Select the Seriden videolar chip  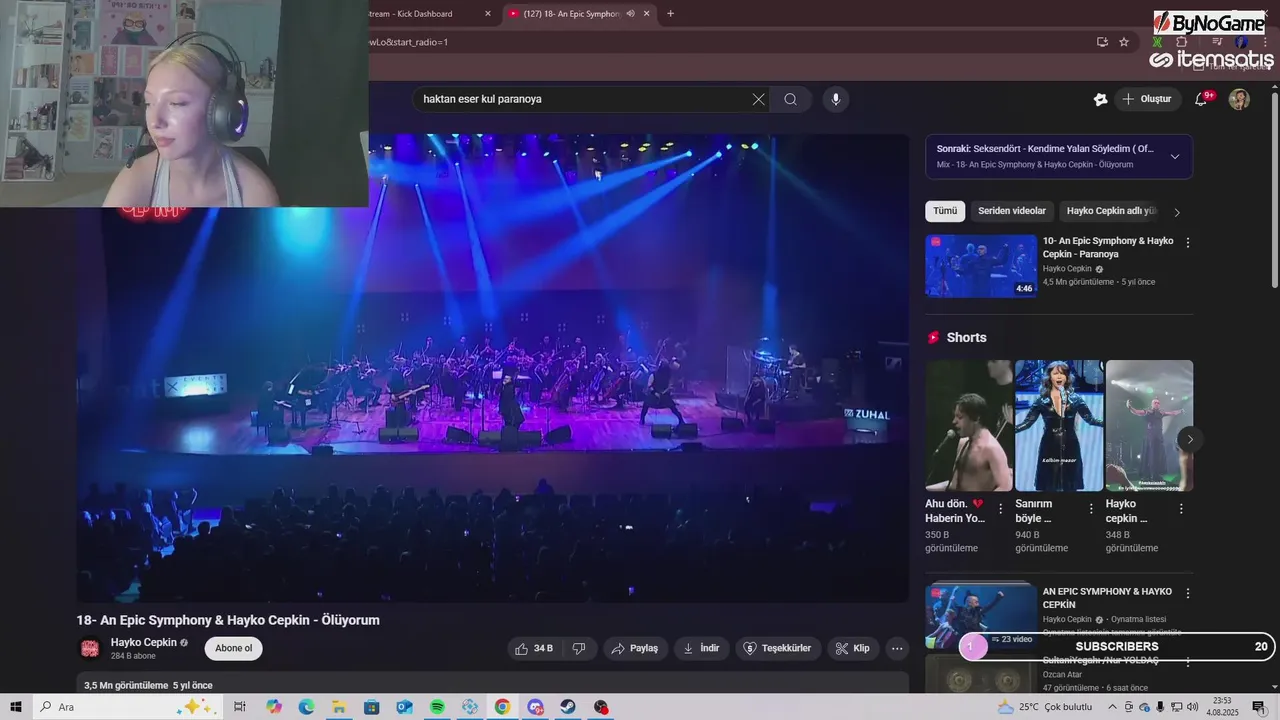pos(1011,211)
